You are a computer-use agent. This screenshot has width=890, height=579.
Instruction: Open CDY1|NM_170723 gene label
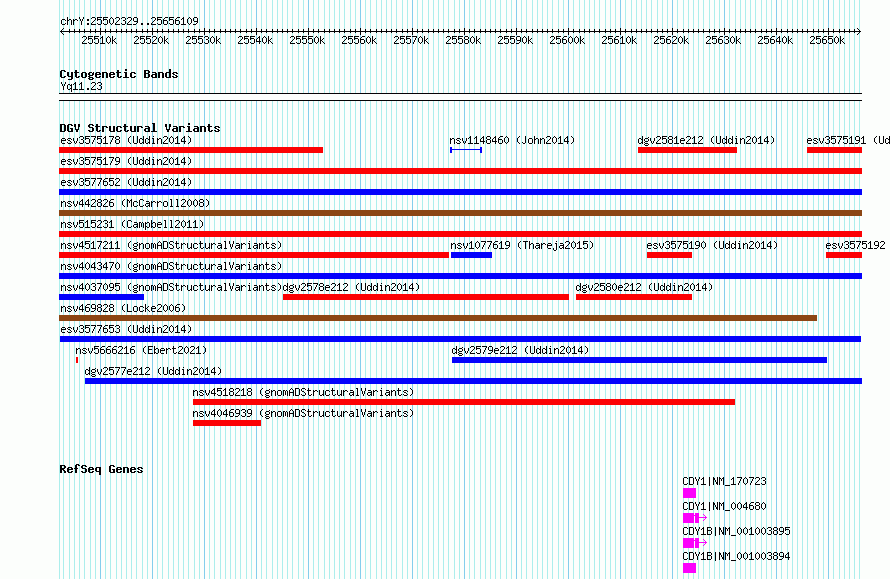(x=724, y=481)
